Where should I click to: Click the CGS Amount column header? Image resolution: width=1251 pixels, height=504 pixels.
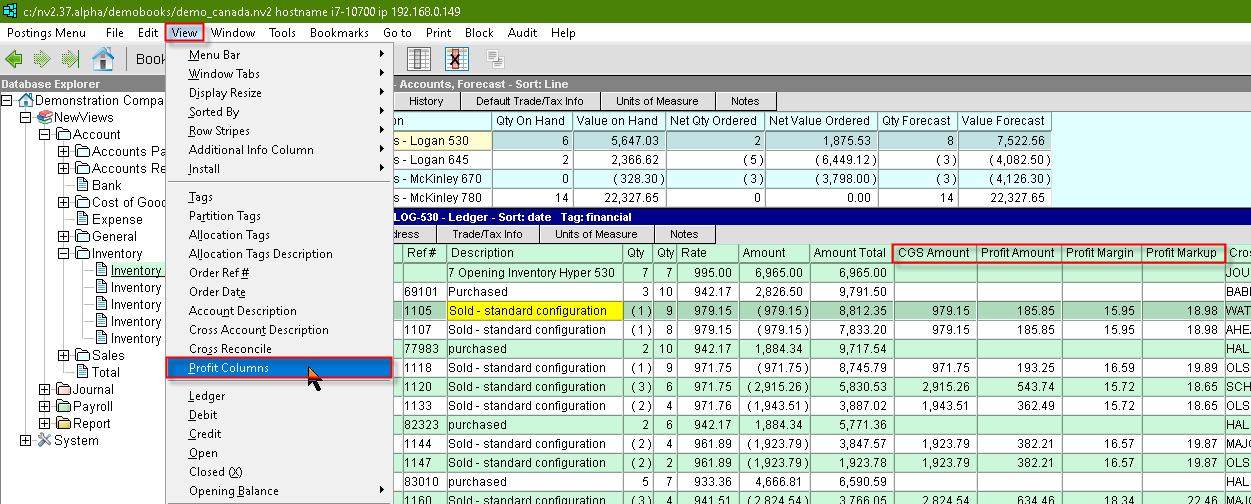point(933,253)
